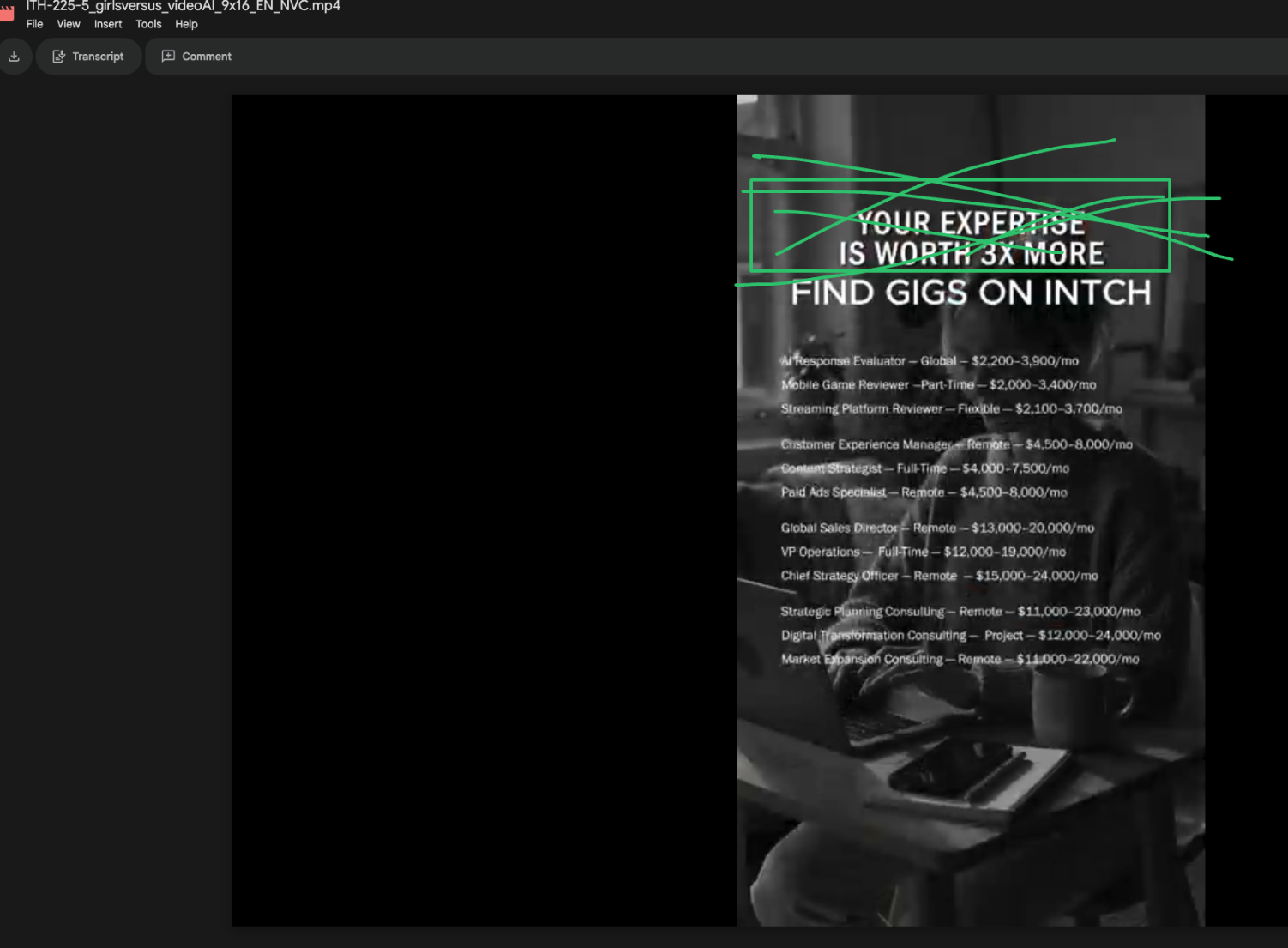Viewport: 1288px width, 948px height.
Task: Open the Insert menu
Action: point(108,24)
